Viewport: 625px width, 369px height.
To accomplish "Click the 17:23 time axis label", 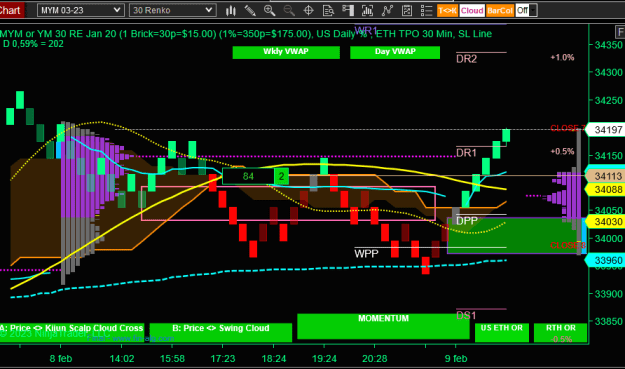I will 223,359.
